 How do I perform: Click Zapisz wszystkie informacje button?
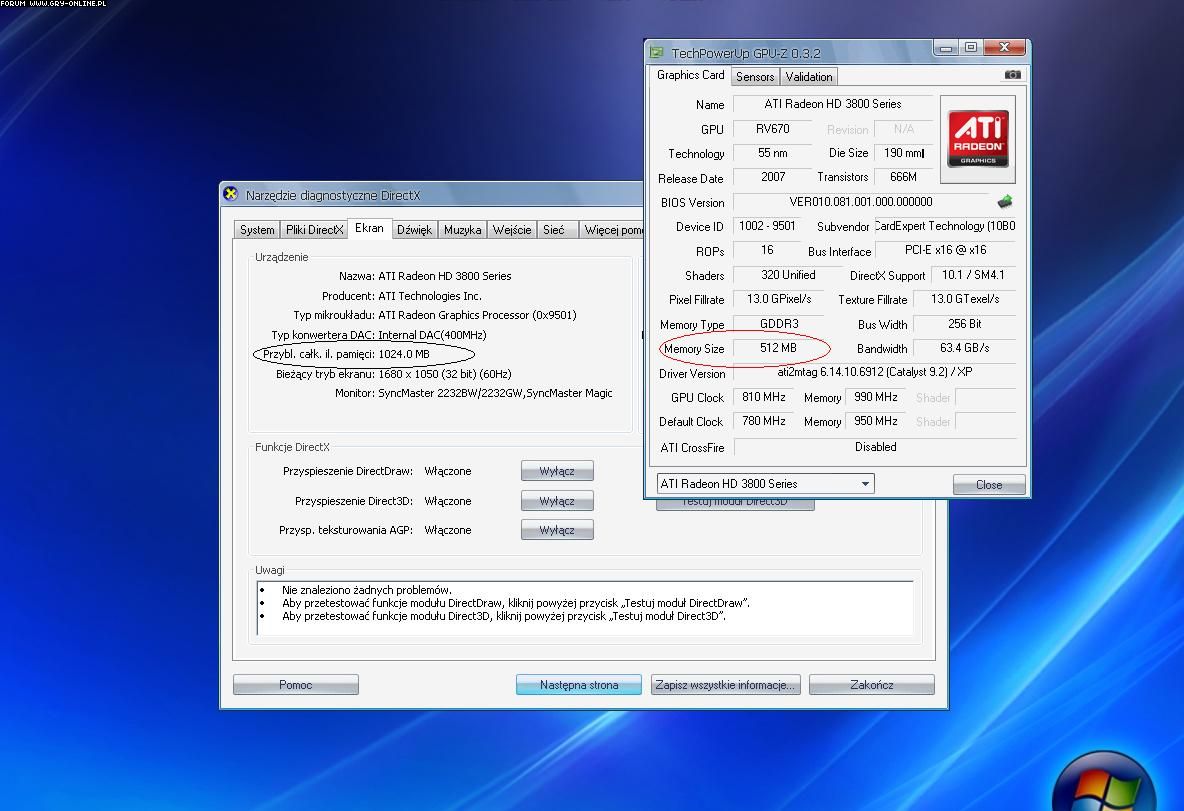coord(725,685)
